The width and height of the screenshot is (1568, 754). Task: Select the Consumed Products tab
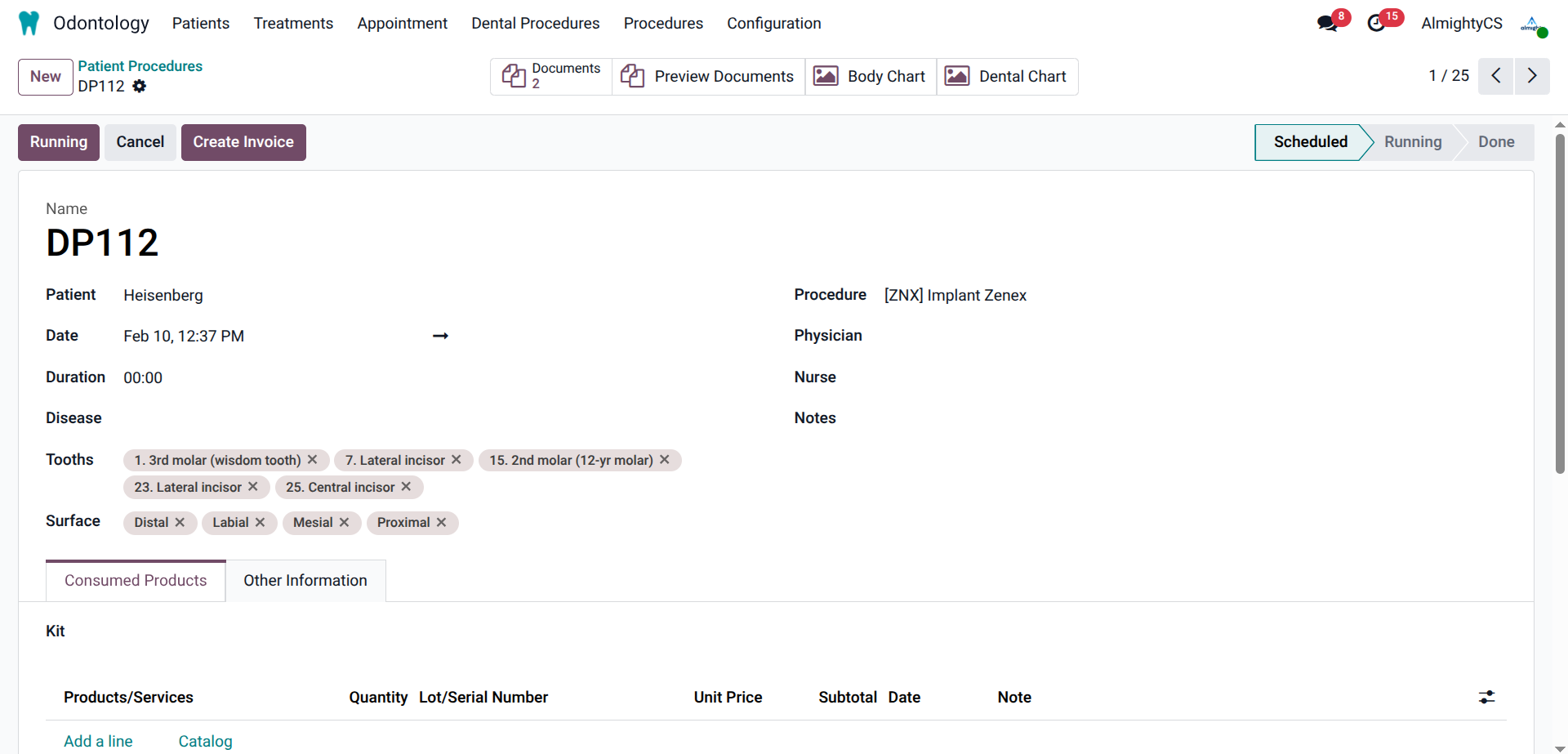click(136, 581)
